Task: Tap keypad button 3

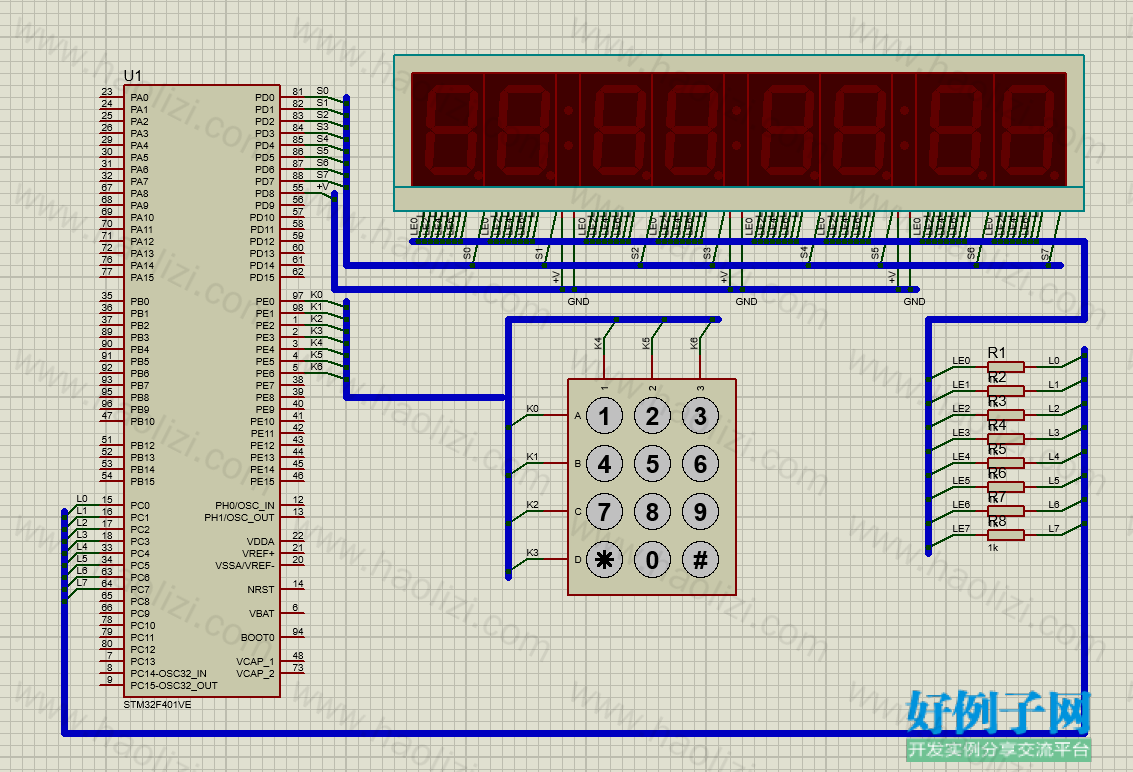Action: pyautogui.click(x=700, y=416)
